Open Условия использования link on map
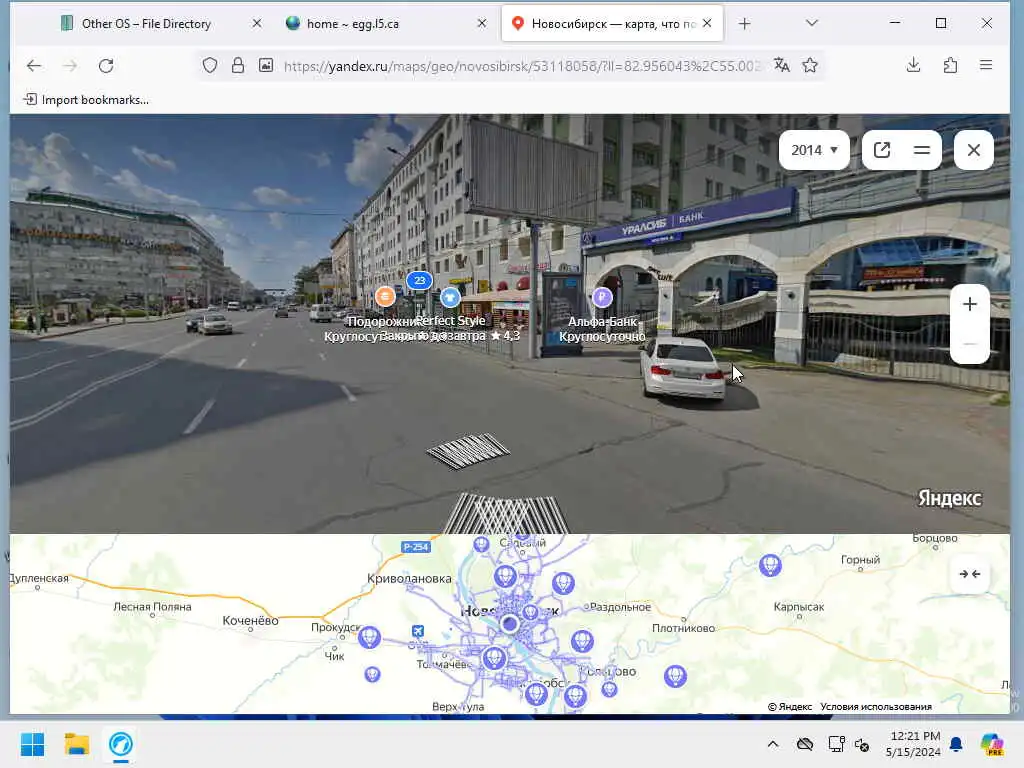1024x768 pixels. (x=876, y=707)
